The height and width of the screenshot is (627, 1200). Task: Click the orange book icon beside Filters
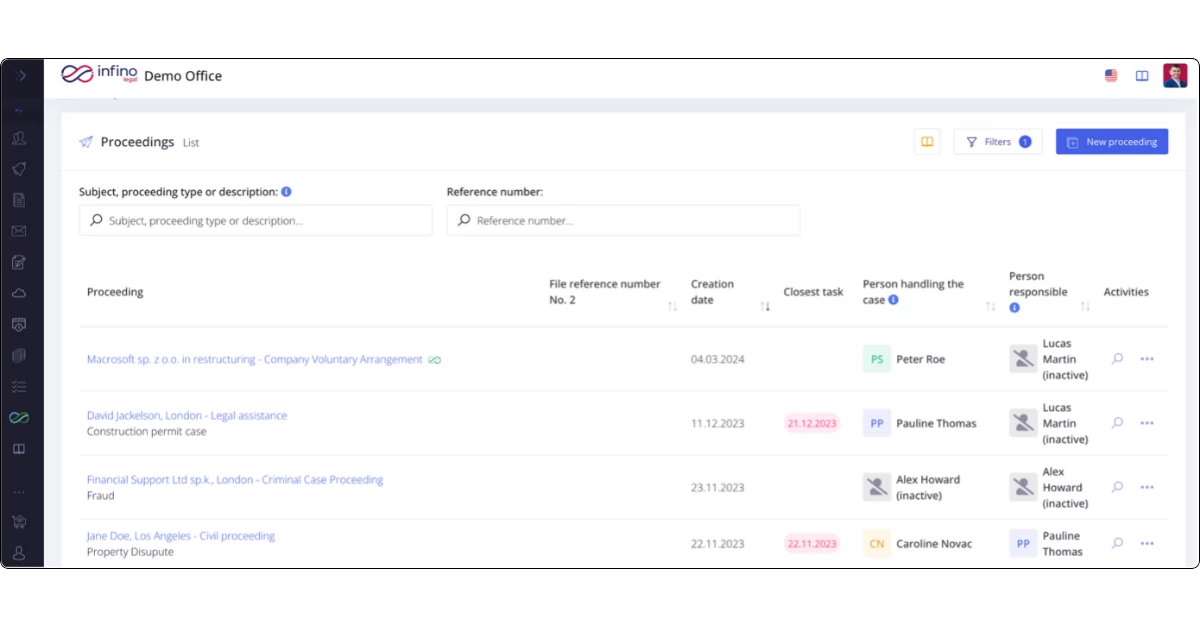927,142
